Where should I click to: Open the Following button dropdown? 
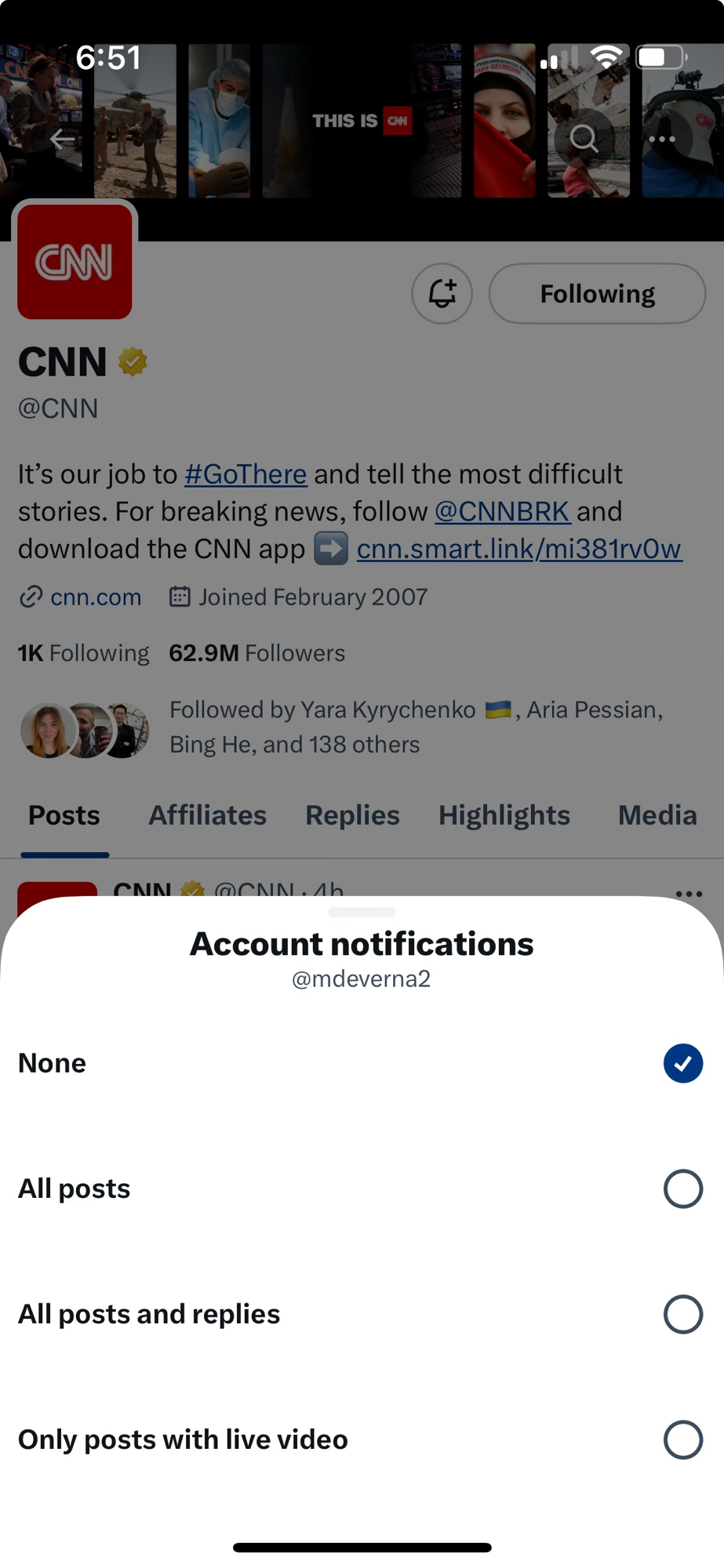pos(597,294)
